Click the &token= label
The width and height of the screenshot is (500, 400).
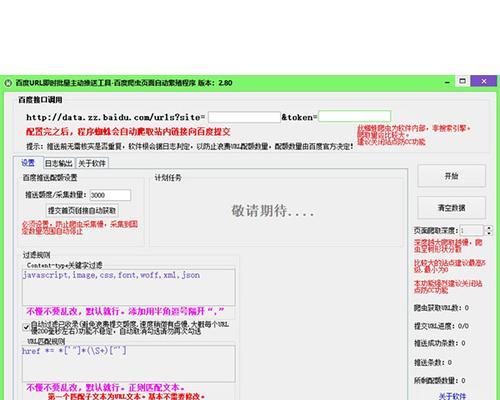(x=299, y=117)
